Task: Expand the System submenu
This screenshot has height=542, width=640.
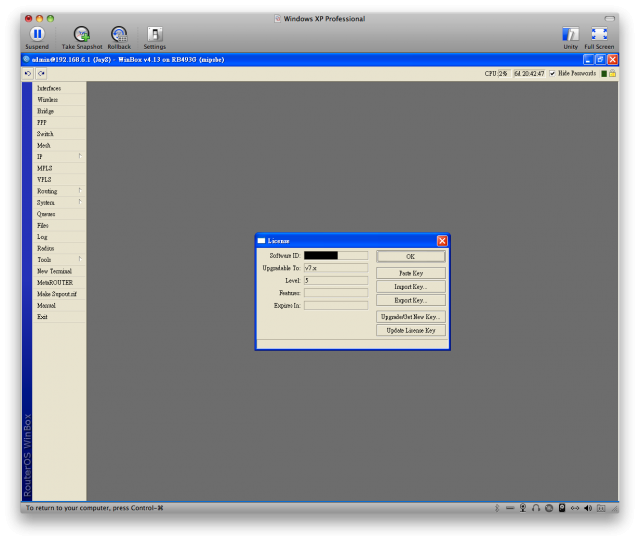Action: click(59, 202)
